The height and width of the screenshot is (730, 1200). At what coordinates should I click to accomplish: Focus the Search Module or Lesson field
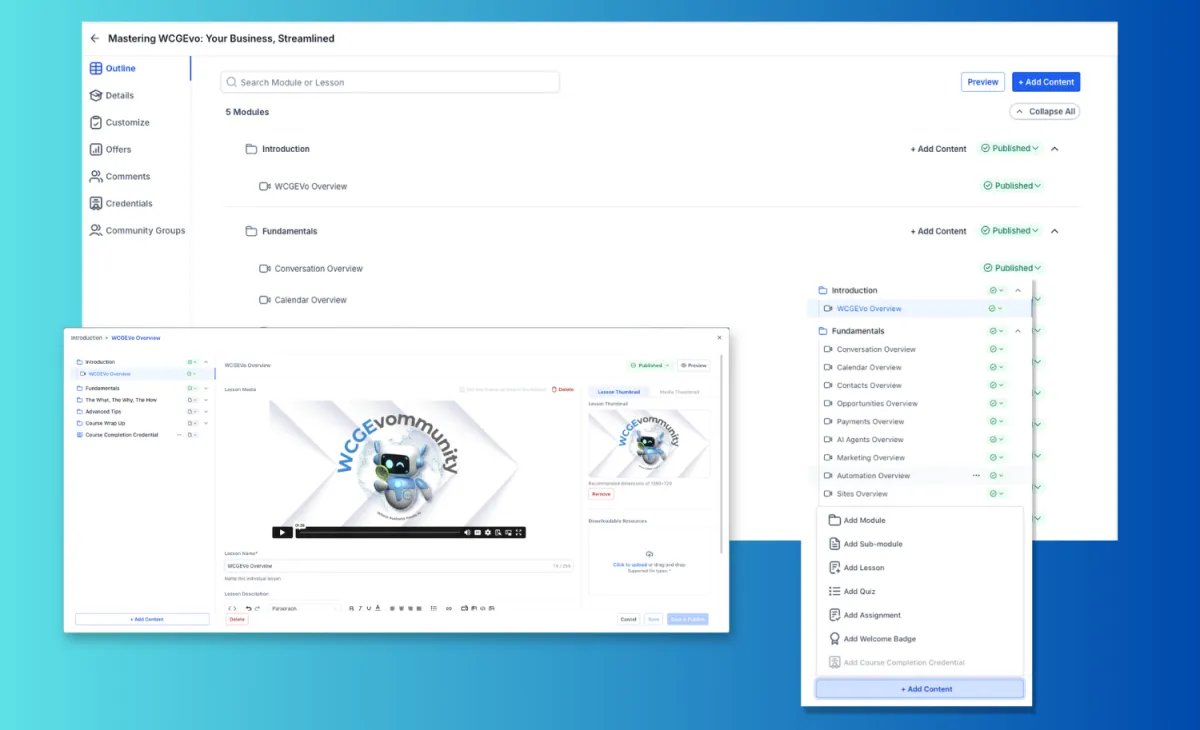coord(390,82)
